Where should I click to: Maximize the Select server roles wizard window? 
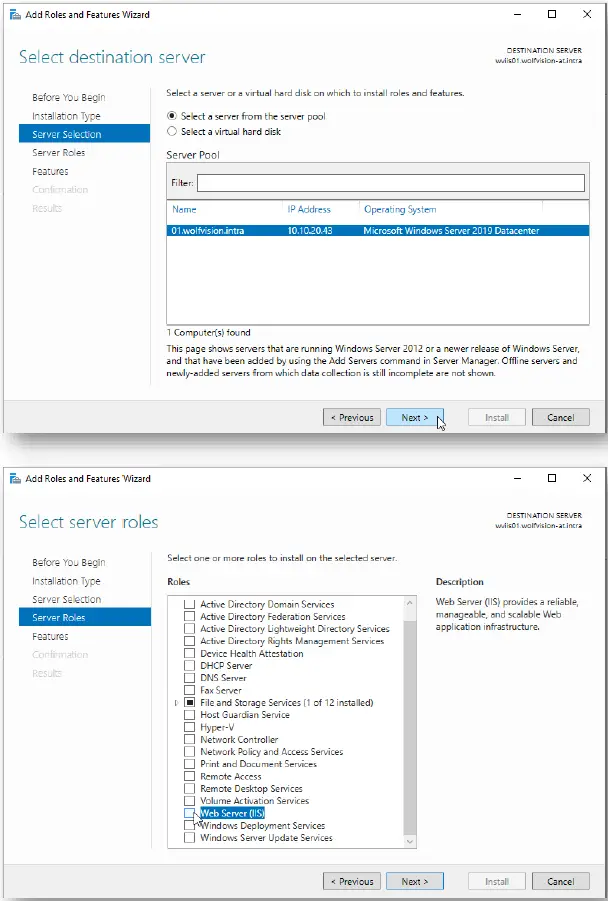click(552, 479)
